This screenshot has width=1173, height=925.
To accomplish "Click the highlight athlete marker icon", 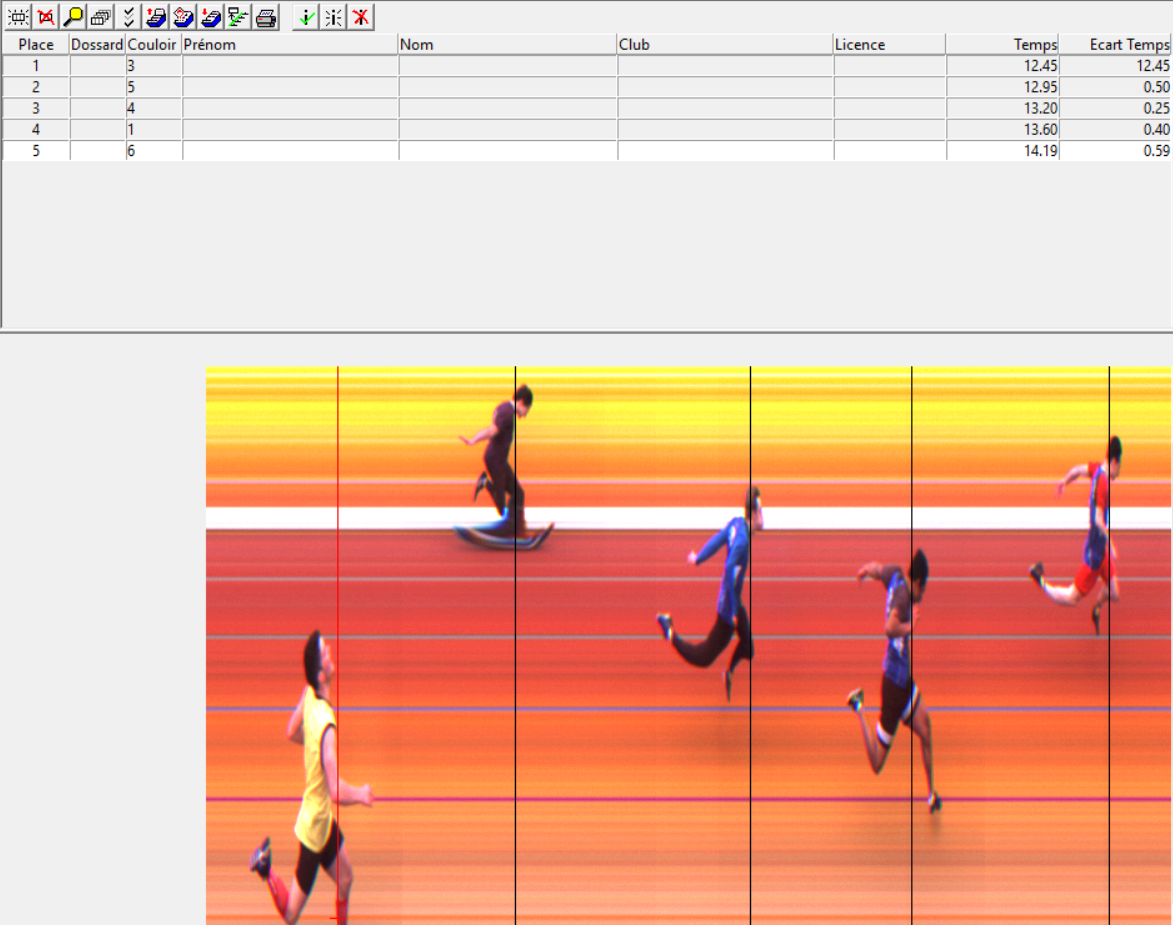I will pos(334,17).
